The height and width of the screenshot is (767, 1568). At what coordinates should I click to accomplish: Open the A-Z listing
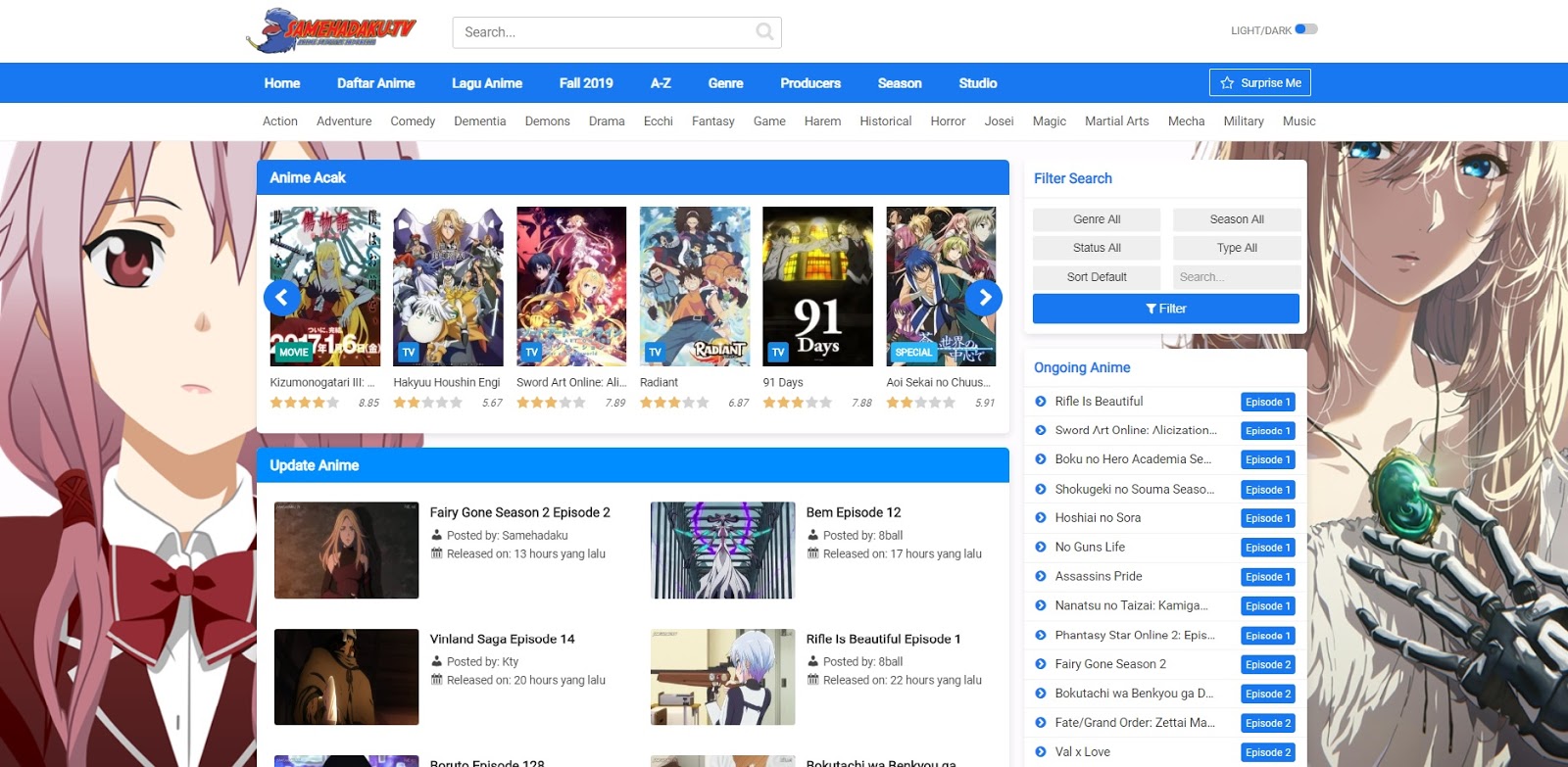point(661,83)
